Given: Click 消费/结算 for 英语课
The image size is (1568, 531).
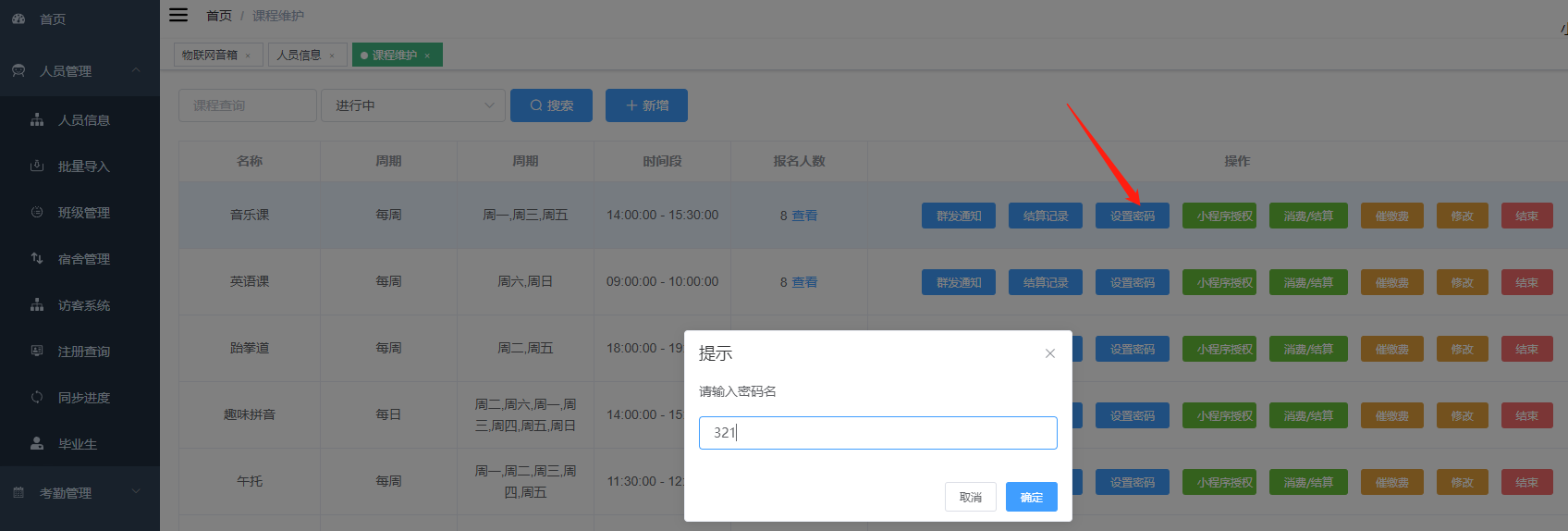Looking at the screenshot, I should click(1308, 282).
